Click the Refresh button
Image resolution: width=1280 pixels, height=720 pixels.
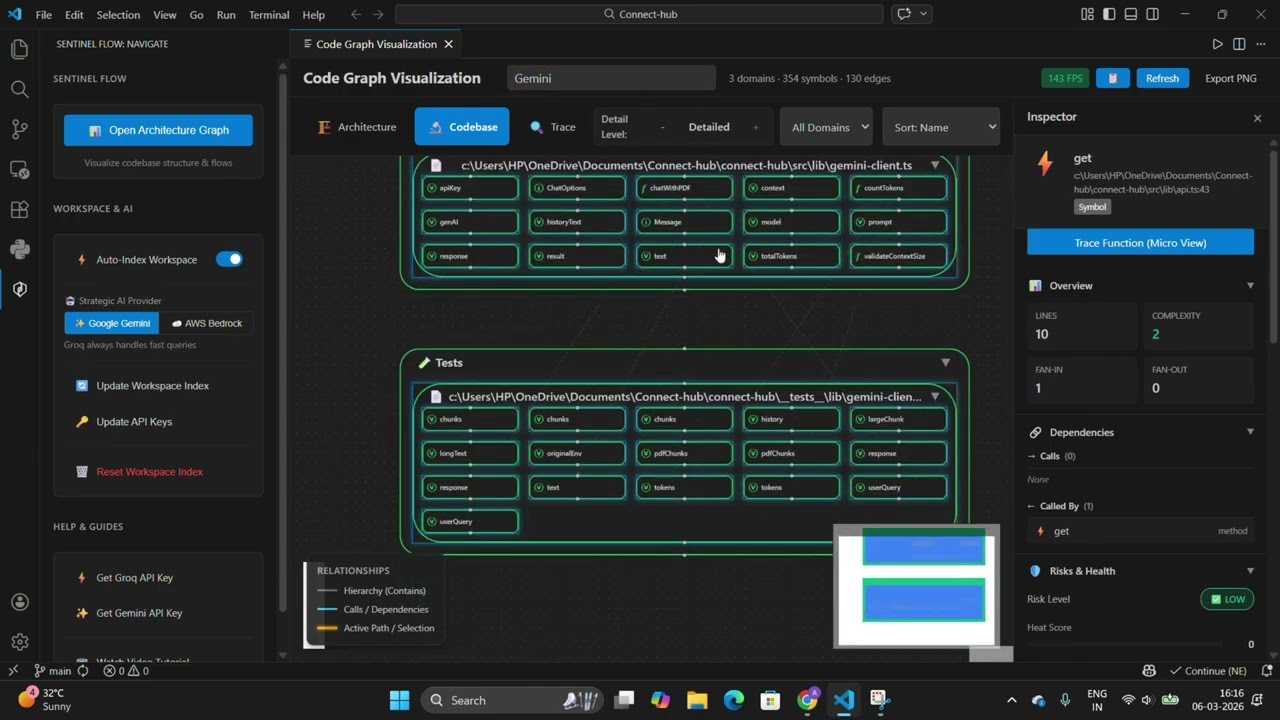click(1162, 78)
